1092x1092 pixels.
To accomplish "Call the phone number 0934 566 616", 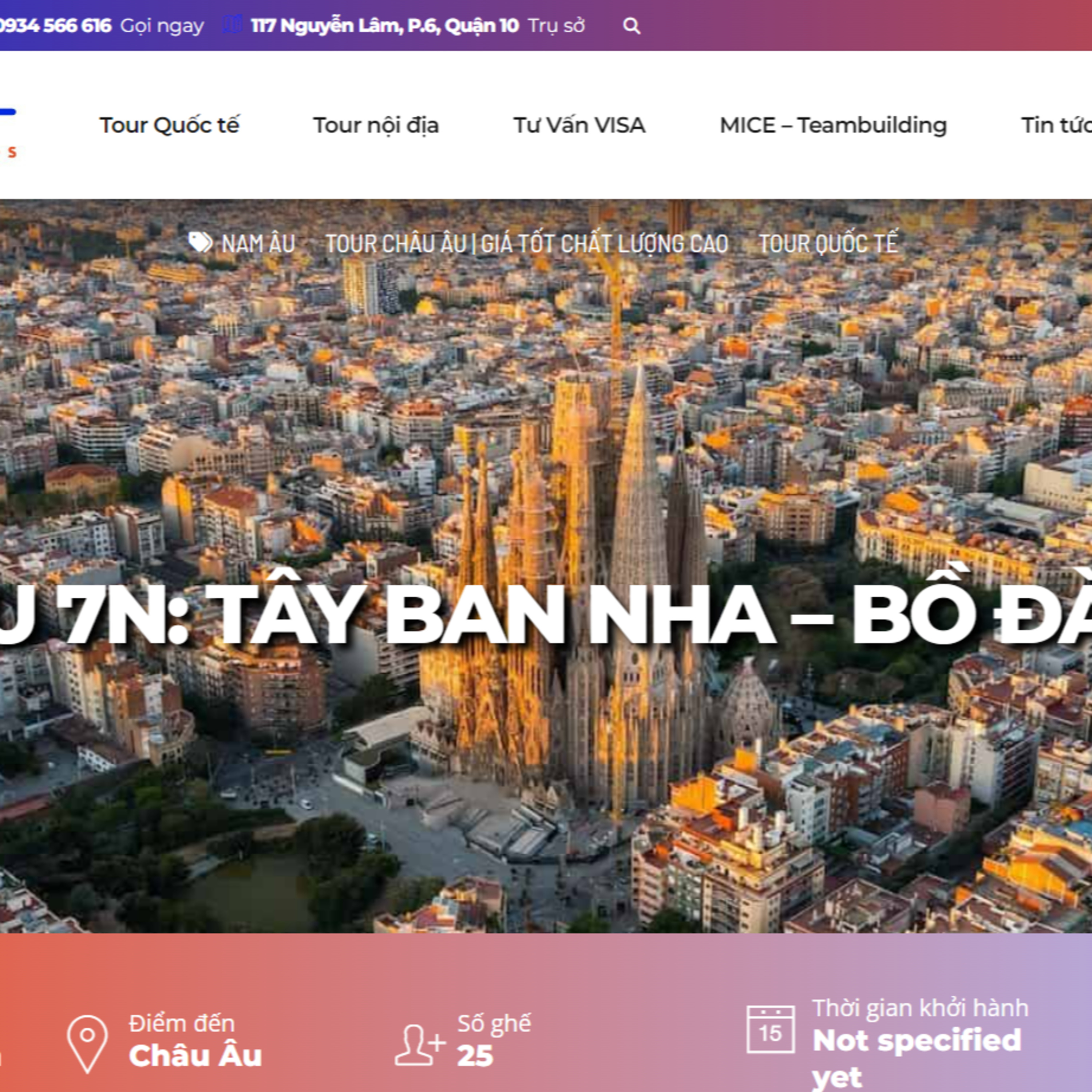I will tap(55, 25).
